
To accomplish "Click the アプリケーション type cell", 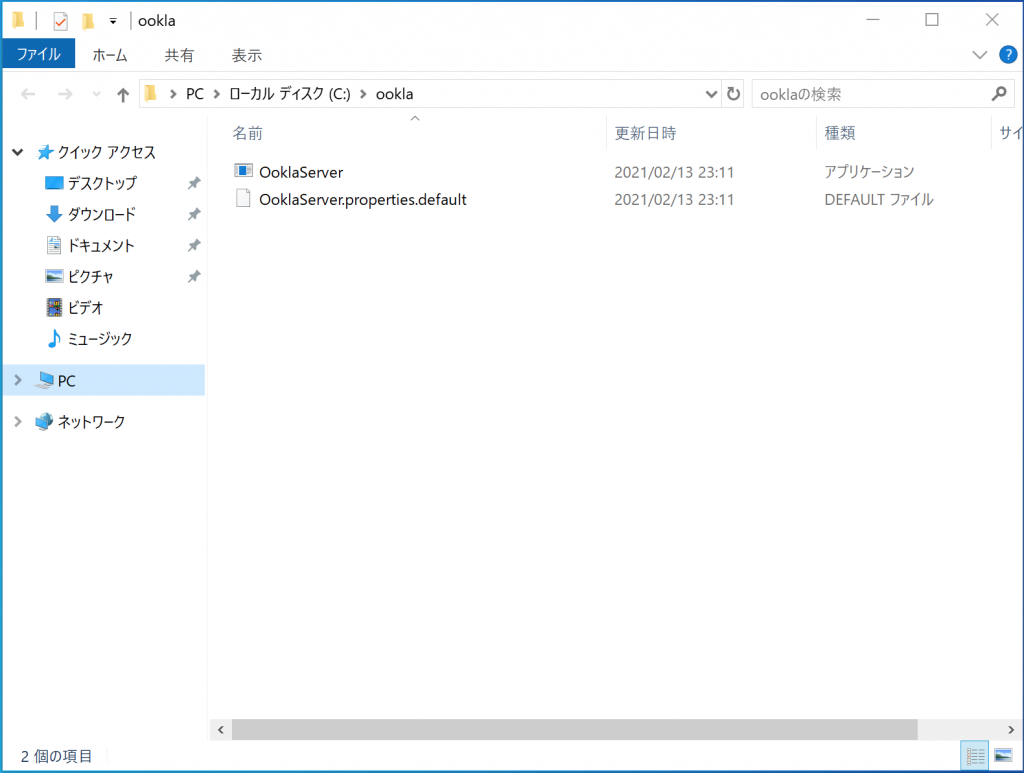I will [x=869, y=172].
